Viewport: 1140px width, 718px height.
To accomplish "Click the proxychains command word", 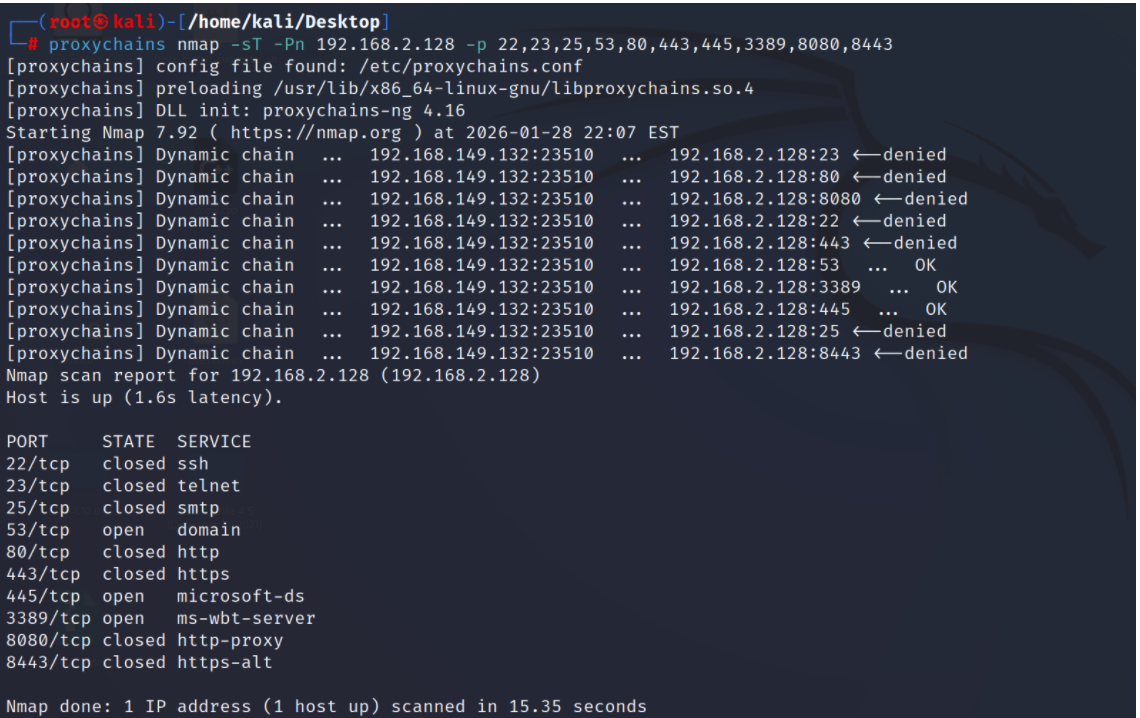I will click(107, 44).
